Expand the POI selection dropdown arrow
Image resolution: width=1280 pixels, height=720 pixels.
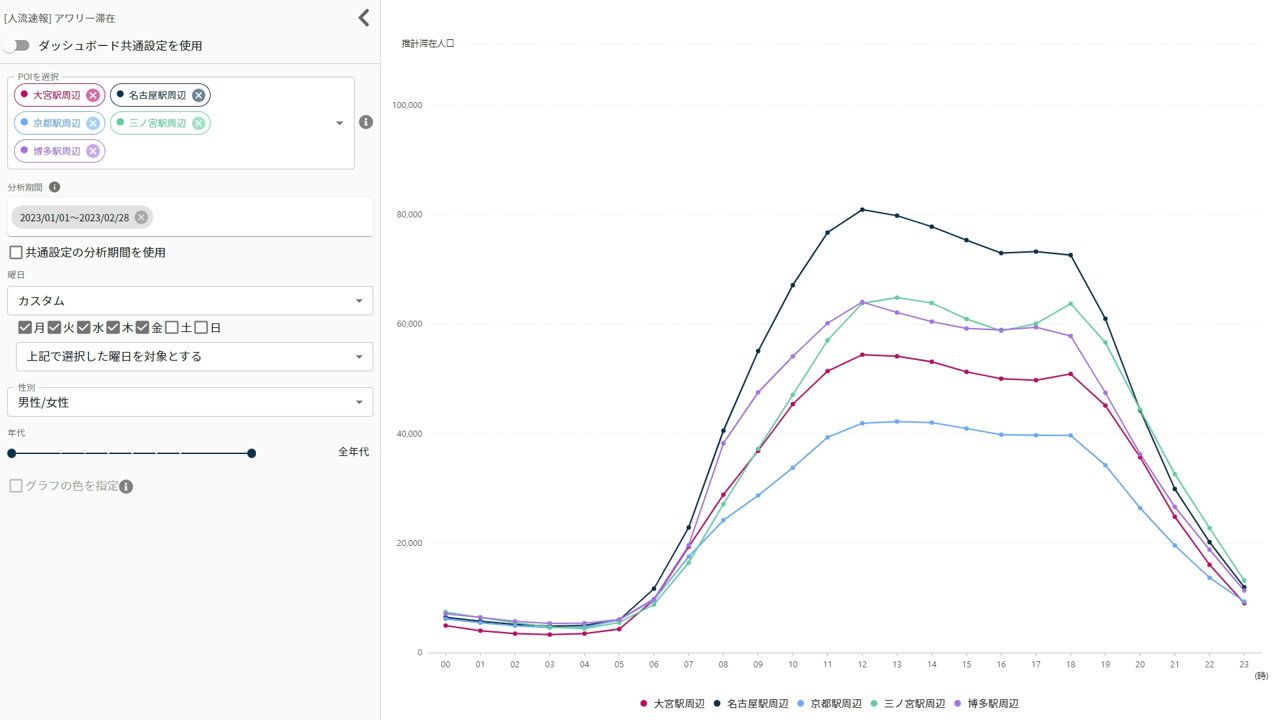point(339,123)
